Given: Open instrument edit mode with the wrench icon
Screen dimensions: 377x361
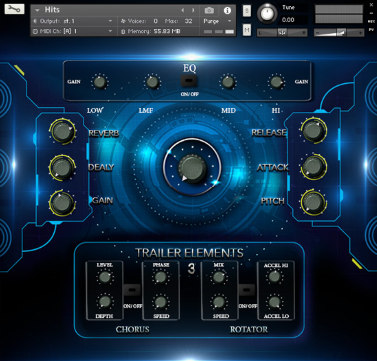Looking at the screenshot, I should pyautogui.click(x=14, y=9).
